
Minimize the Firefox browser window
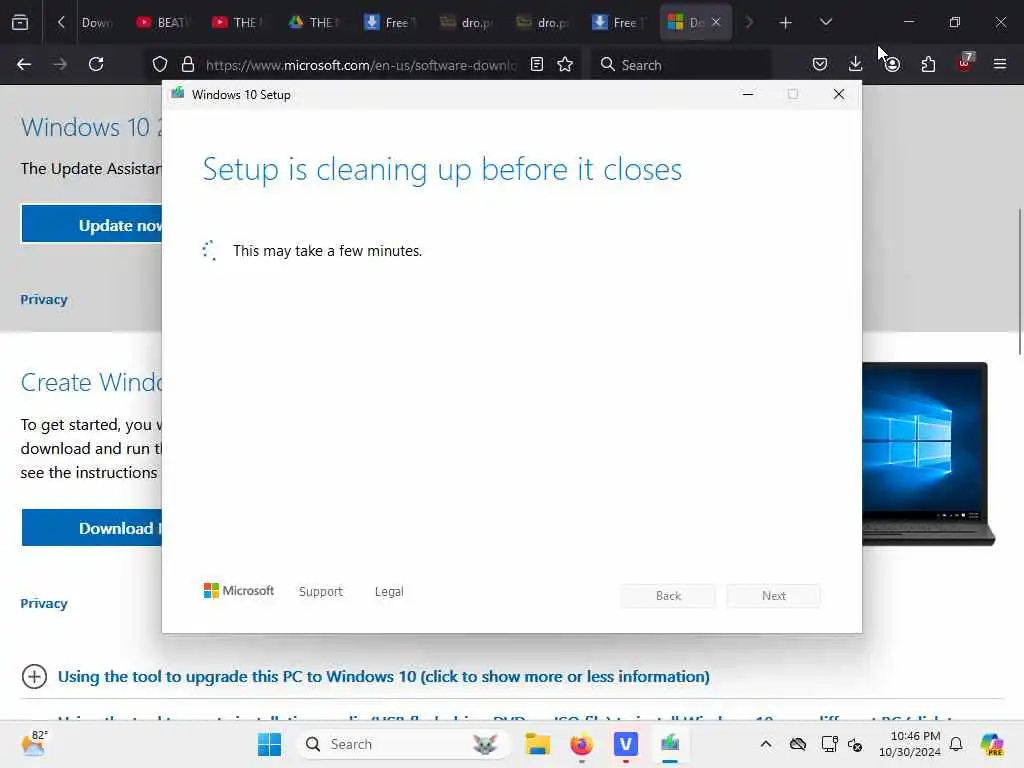pos(908,22)
